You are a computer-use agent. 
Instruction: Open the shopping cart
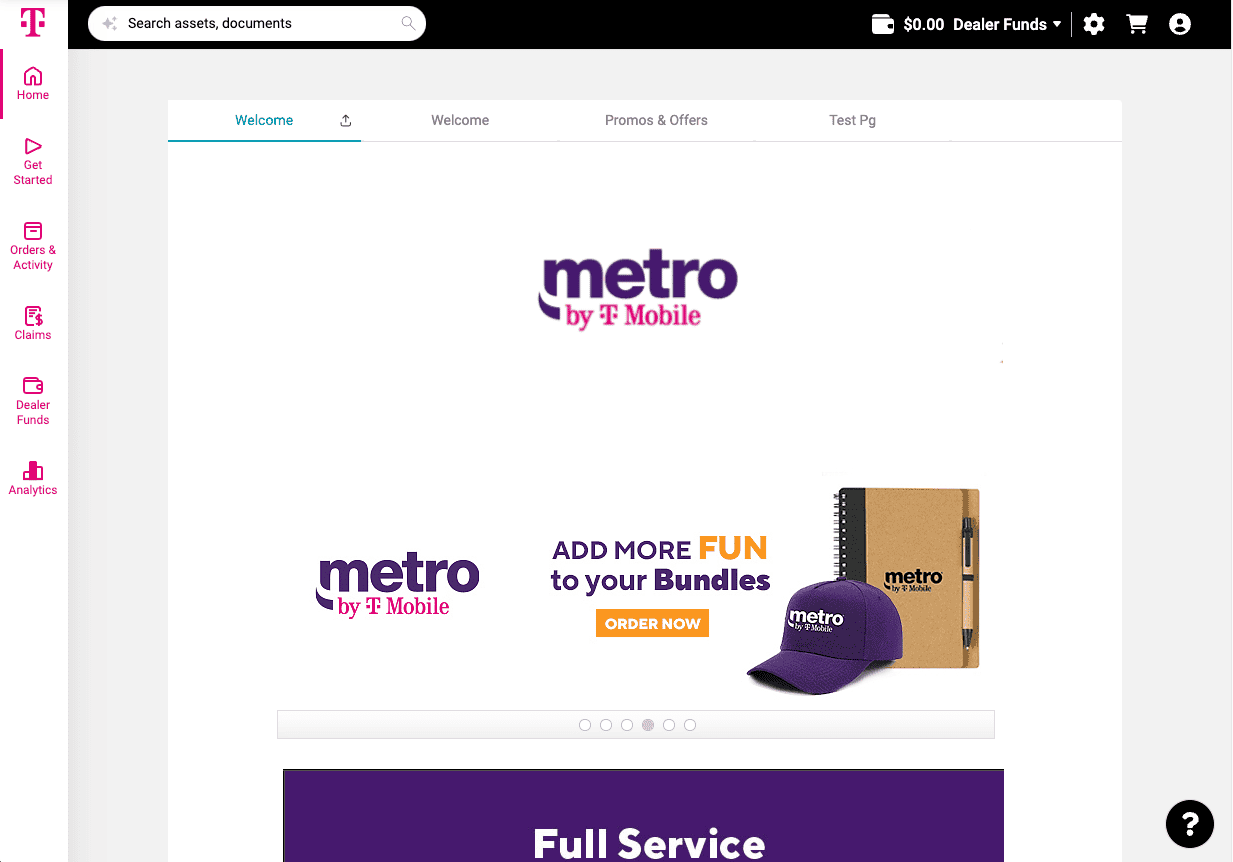[1137, 24]
